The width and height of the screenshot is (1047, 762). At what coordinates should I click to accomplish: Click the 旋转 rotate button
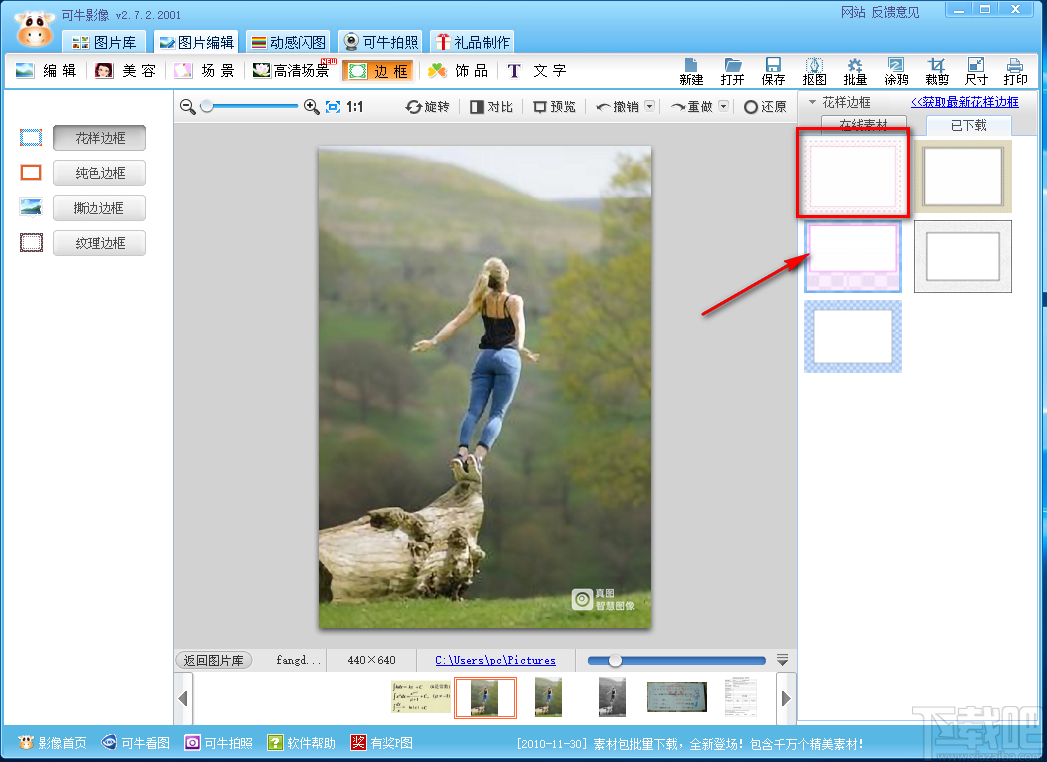tap(427, 107)
